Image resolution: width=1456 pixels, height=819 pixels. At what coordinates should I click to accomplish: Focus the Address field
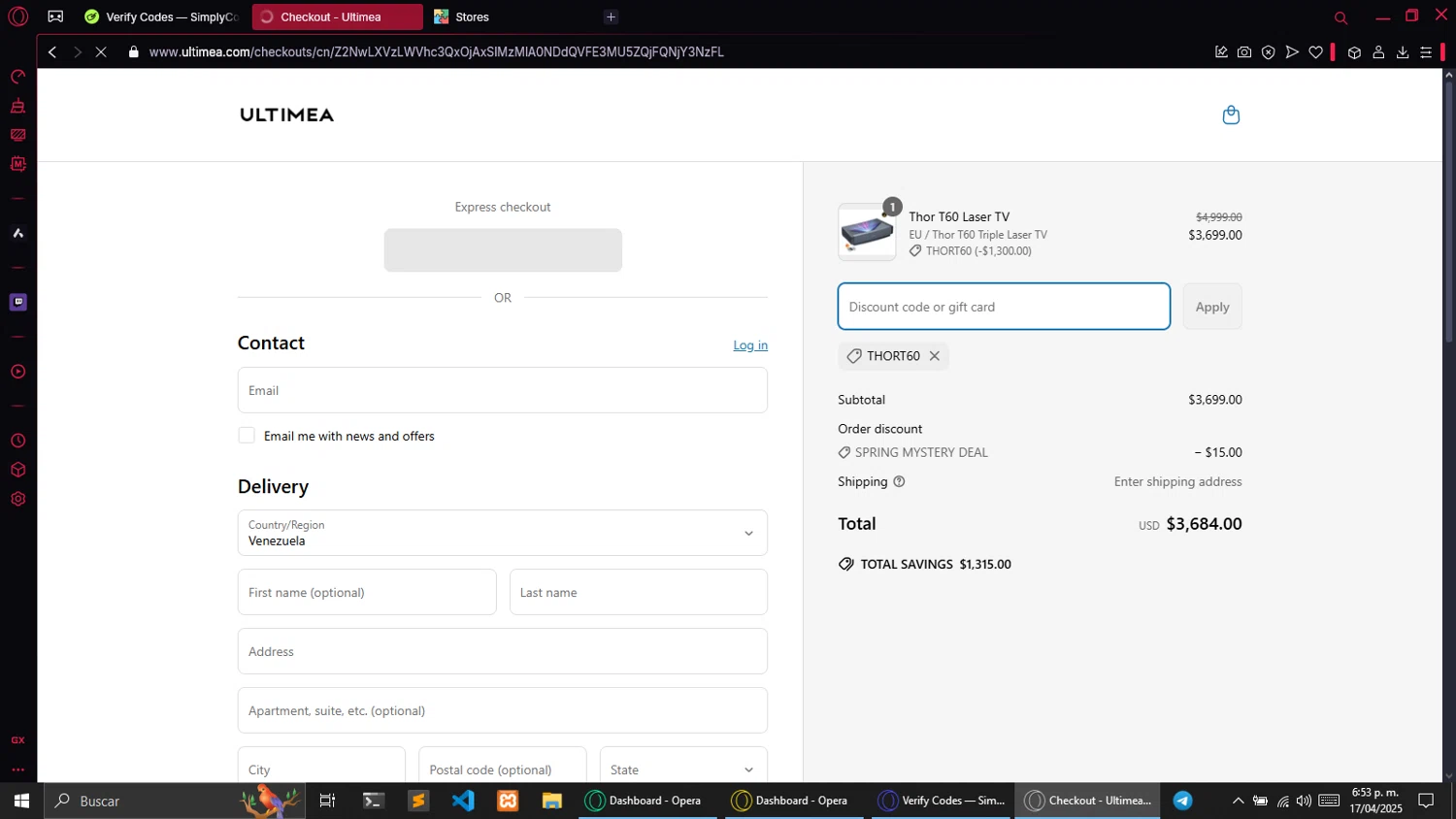click(x=503, y=651)
